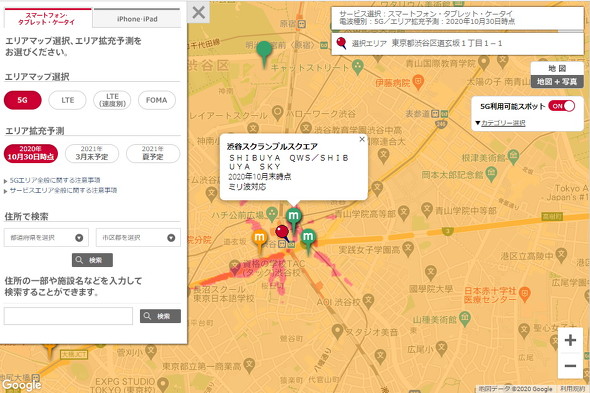Viewport: 590px width, 393px height.
Task: Click the red selected-area pin on map
Action: (x=282, y=233)
